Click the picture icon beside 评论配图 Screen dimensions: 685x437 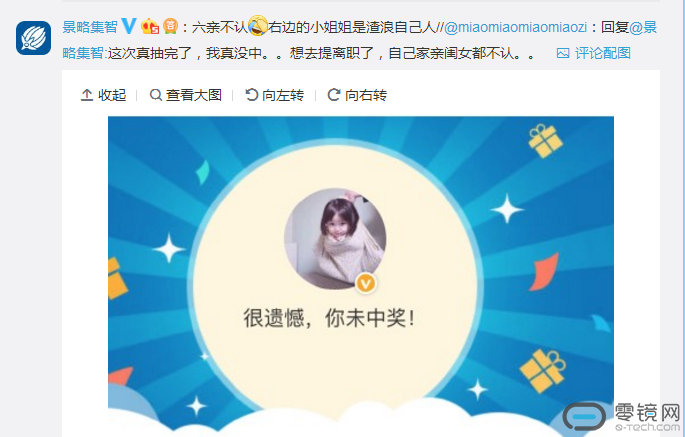[x=563, y=53]
